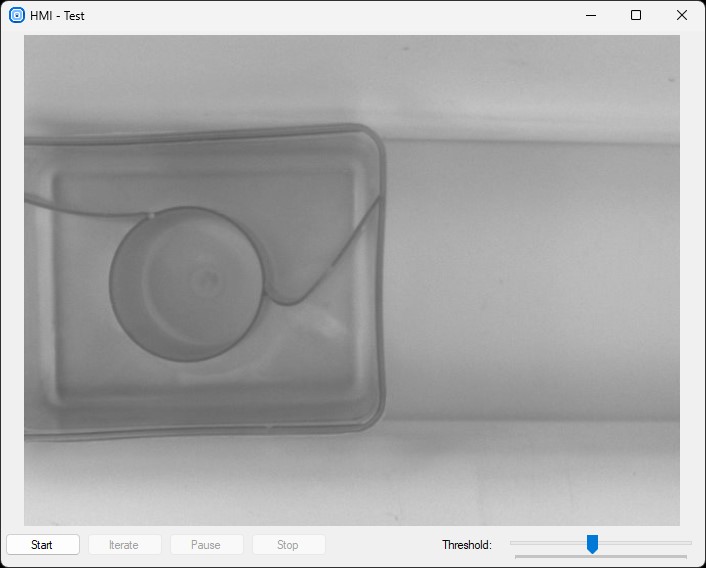Maximize the HMI - Test window
The image size is (706, 568).
point(636,15)
